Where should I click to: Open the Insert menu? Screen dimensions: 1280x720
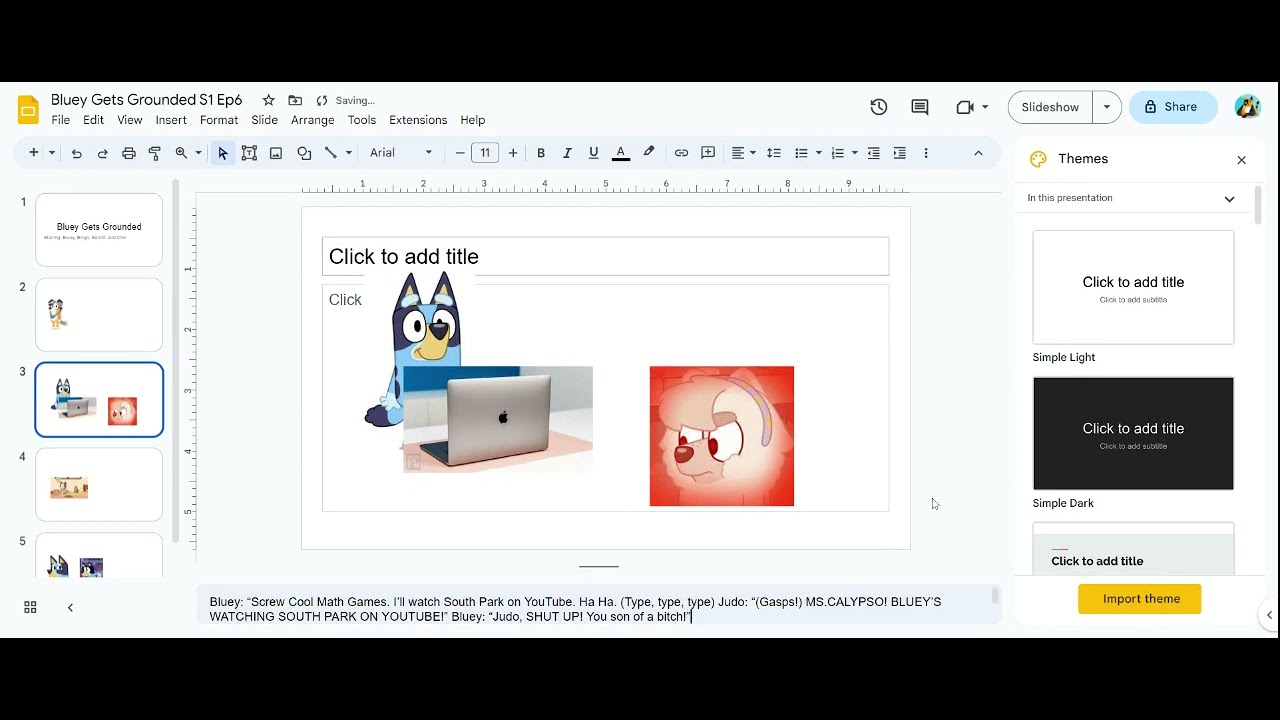tap(171, 120)
